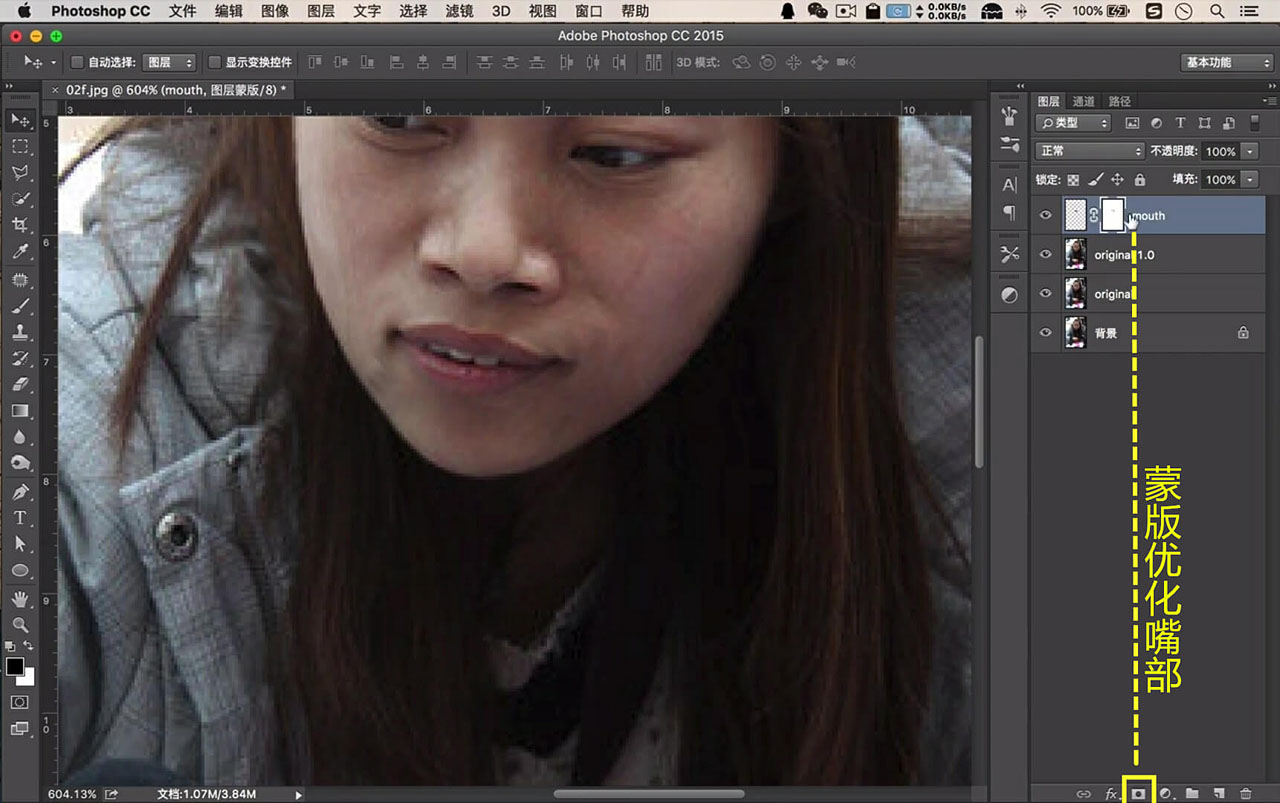The image size is (1280, 803).
Task: Open the 基本功能 workspace dropdown
Action: (1226, 62)
